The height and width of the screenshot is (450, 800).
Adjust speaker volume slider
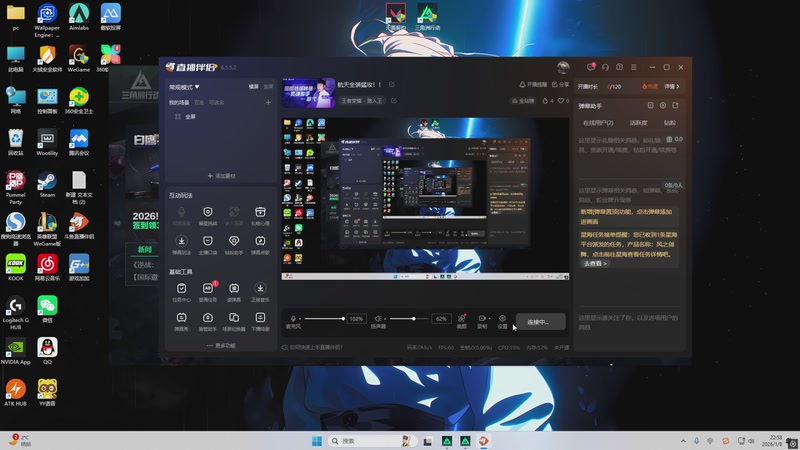tap(408, 319)
